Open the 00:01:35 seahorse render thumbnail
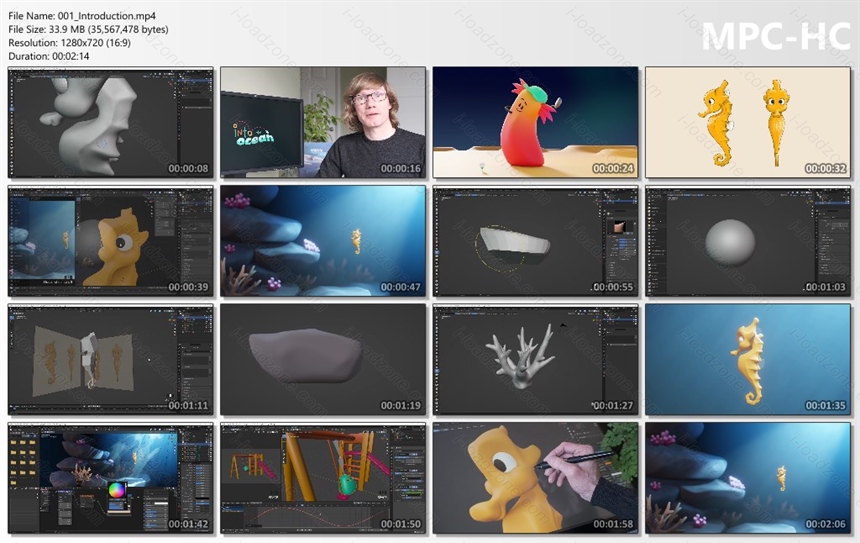860x543 pixels. point(748,360)
